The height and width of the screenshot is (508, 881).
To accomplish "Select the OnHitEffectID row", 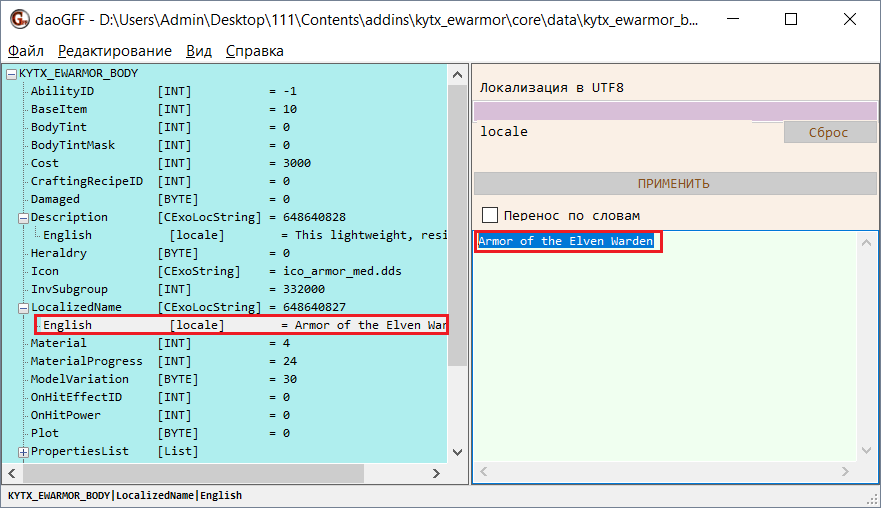I will coord(160,397).
